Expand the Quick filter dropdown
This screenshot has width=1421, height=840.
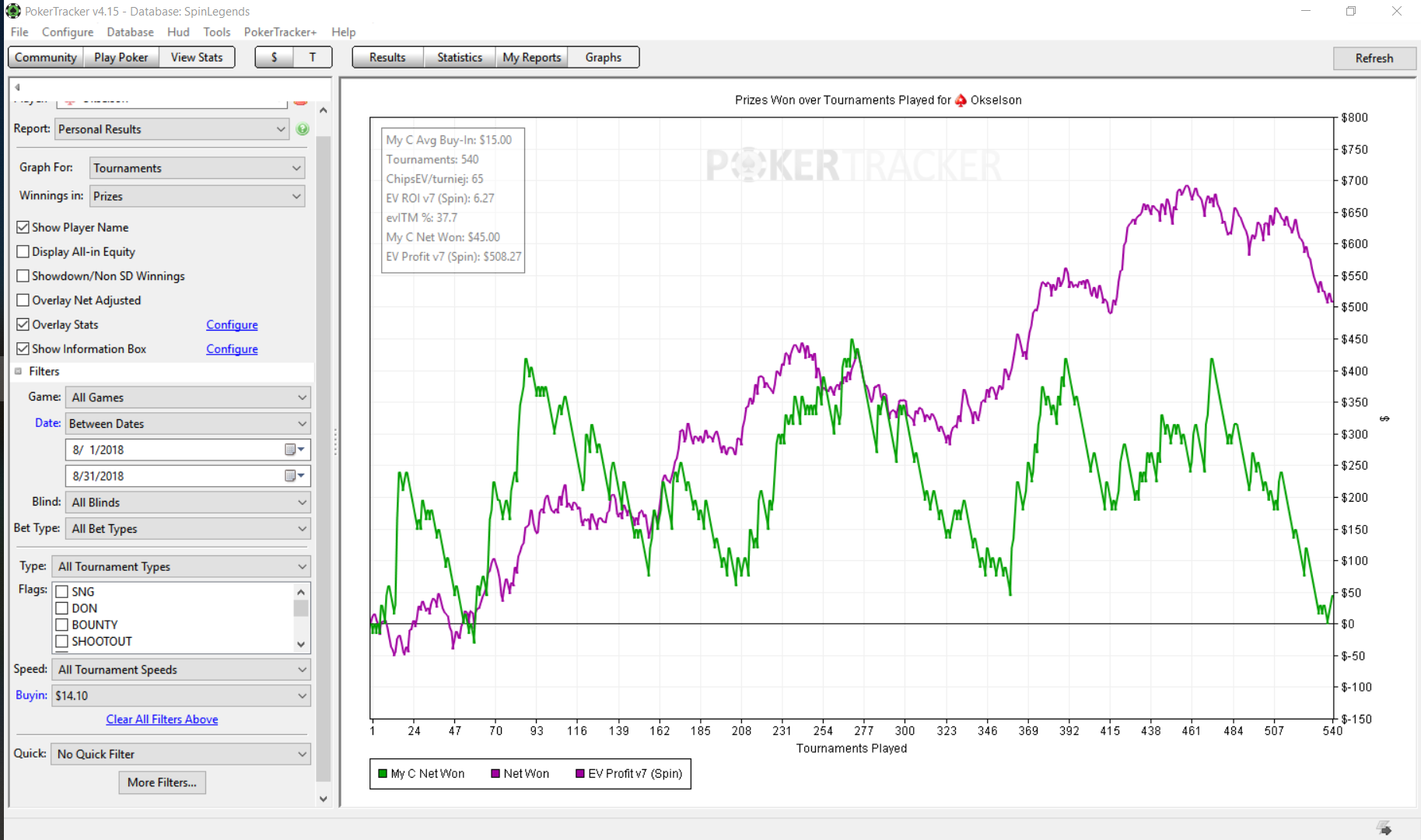tap(181, 754)
